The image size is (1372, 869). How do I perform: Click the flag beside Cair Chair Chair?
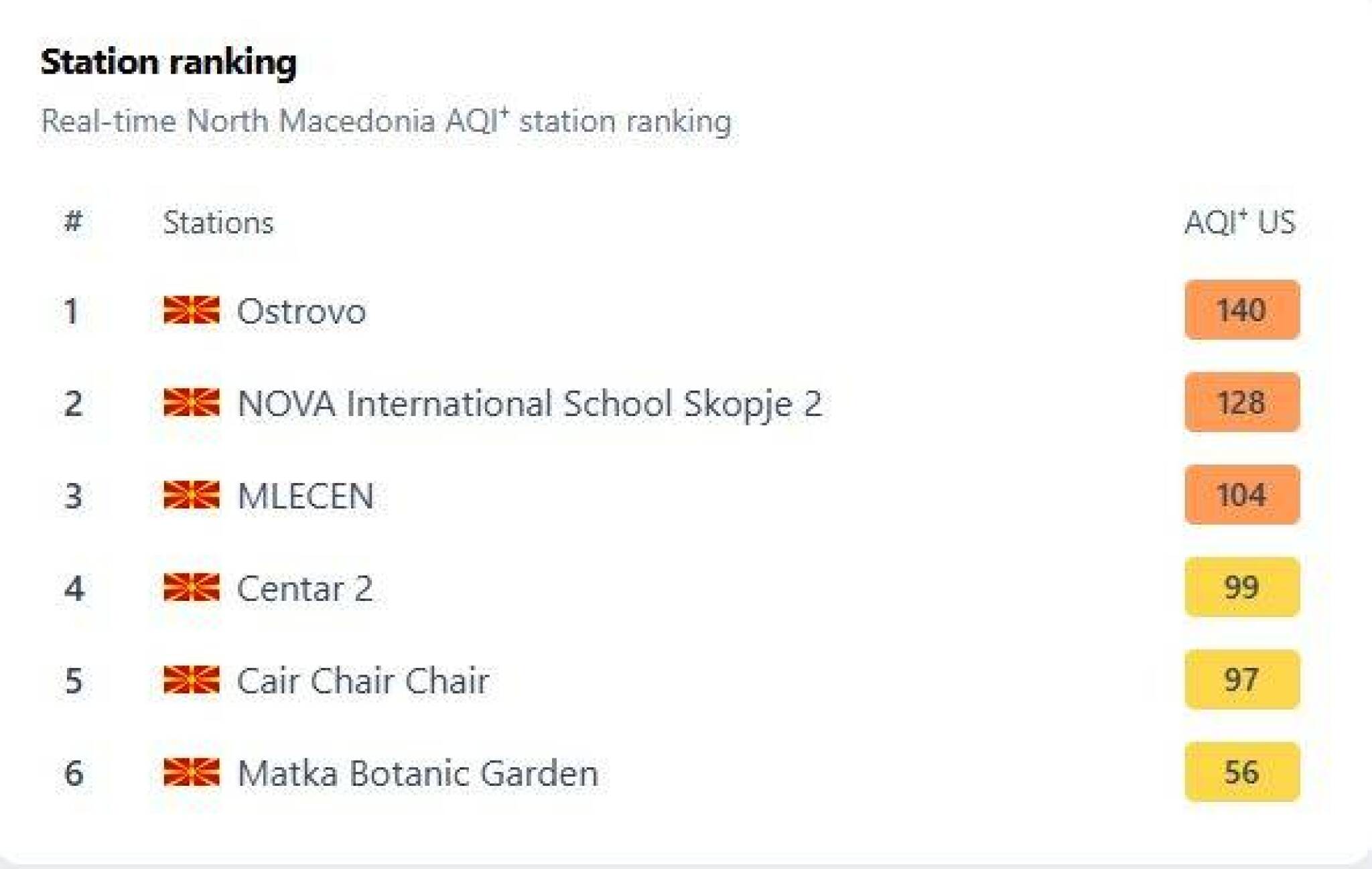pyautogui.click(x=191, y=680)
